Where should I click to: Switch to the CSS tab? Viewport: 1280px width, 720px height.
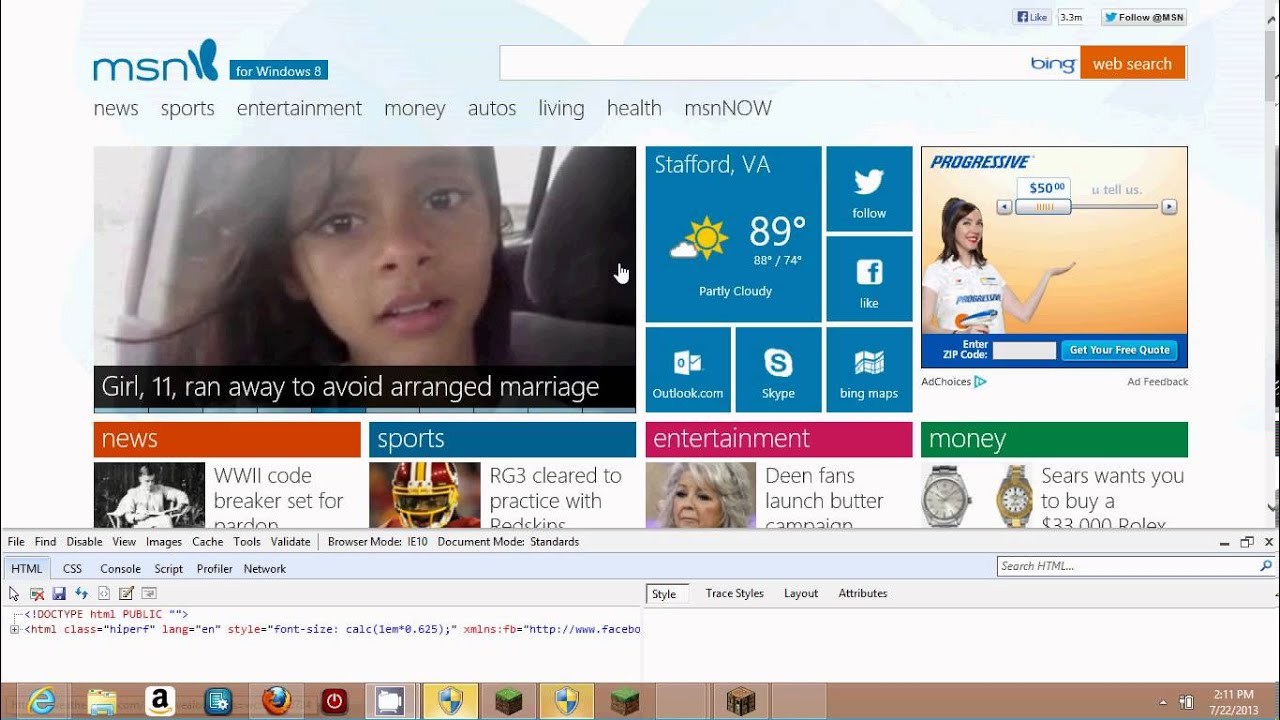[72, 568]
